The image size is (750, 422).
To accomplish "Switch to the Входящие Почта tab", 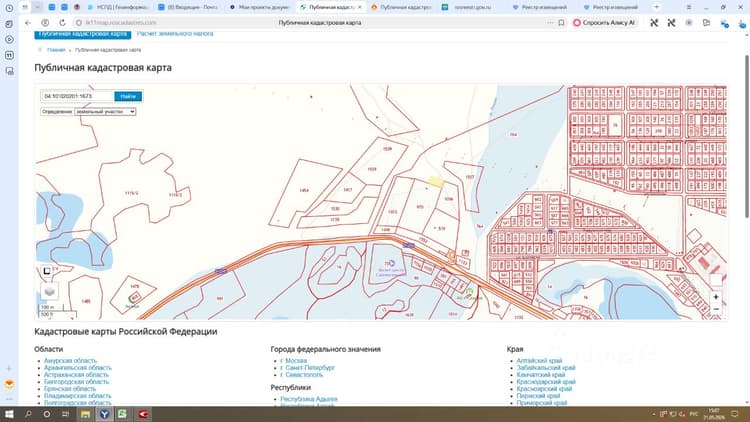I will click(188, 7).
